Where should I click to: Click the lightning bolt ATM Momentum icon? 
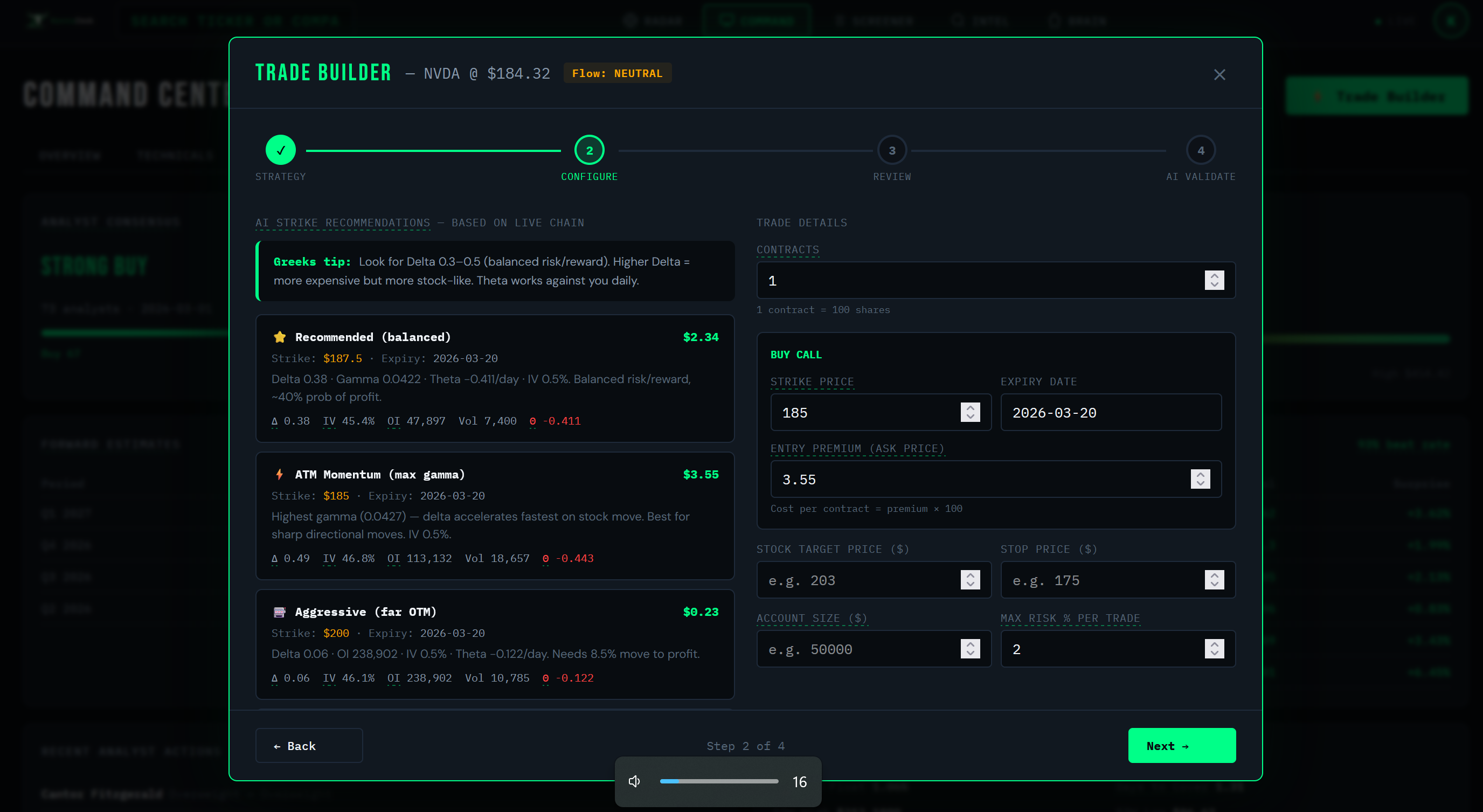pos(280,474)
